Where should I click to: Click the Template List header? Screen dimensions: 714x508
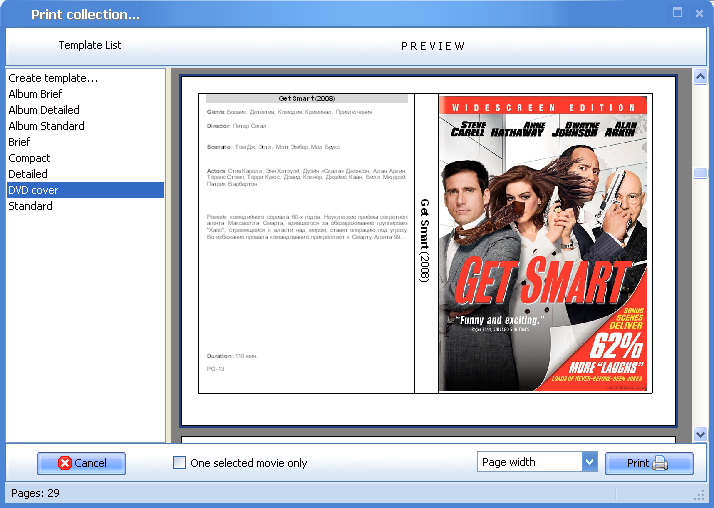pyautogui.click(x=90, y=45)
